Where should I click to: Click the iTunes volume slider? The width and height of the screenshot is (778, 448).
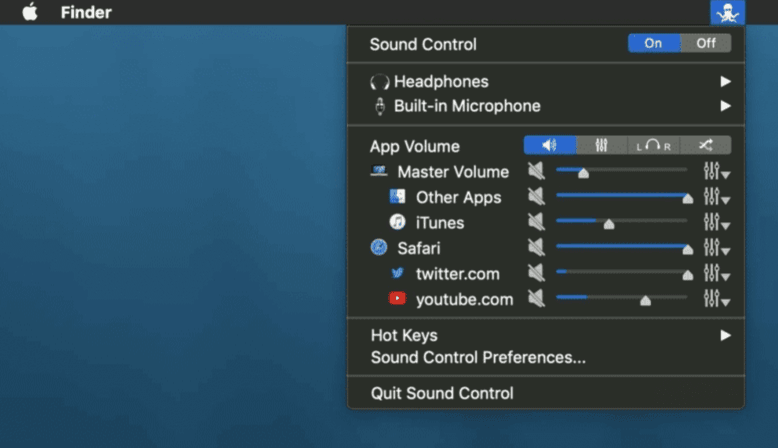(x=622, y=222)
